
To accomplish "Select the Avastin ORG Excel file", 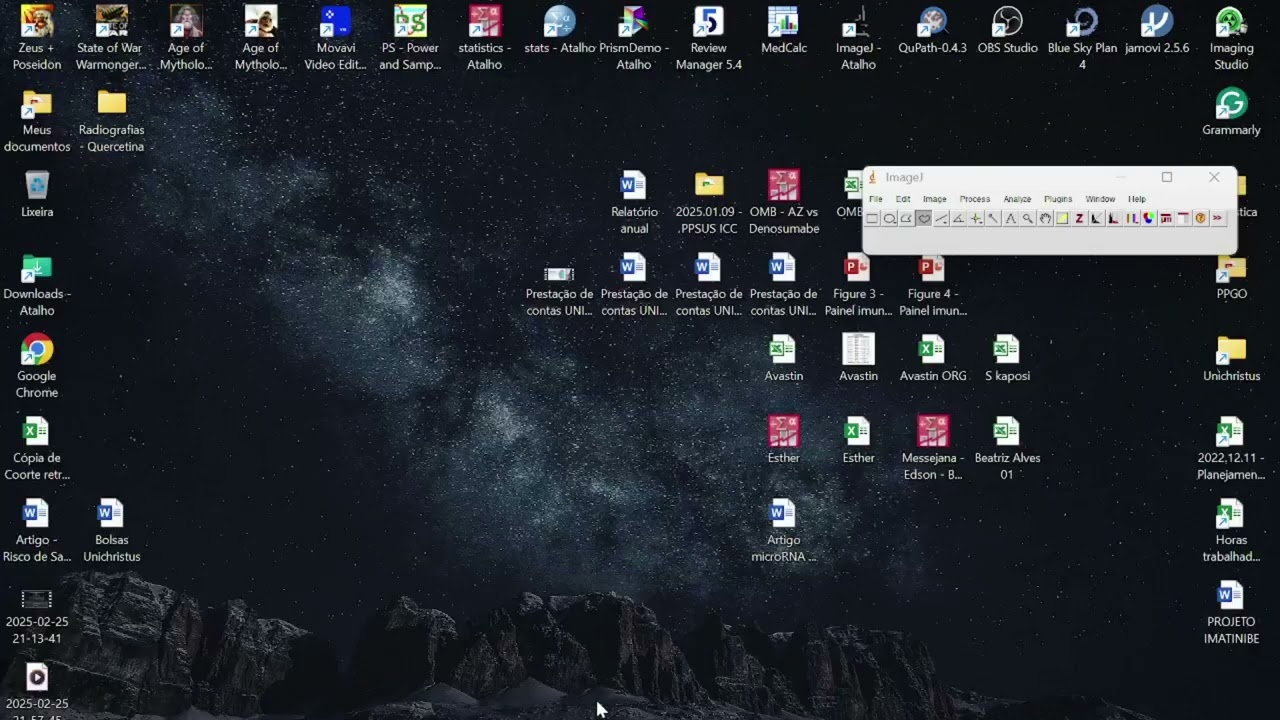I will (933, 358).
